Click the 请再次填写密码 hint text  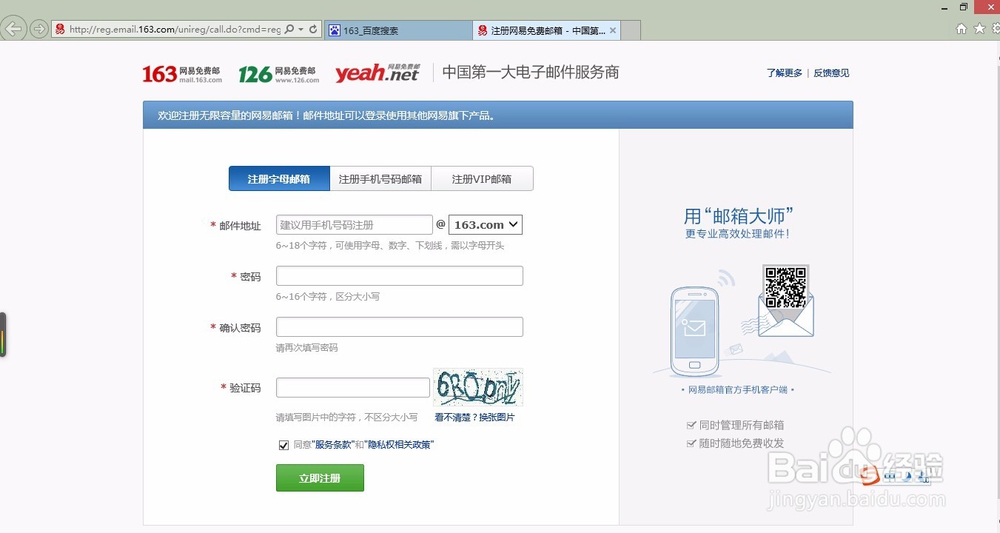coord(307,348)
